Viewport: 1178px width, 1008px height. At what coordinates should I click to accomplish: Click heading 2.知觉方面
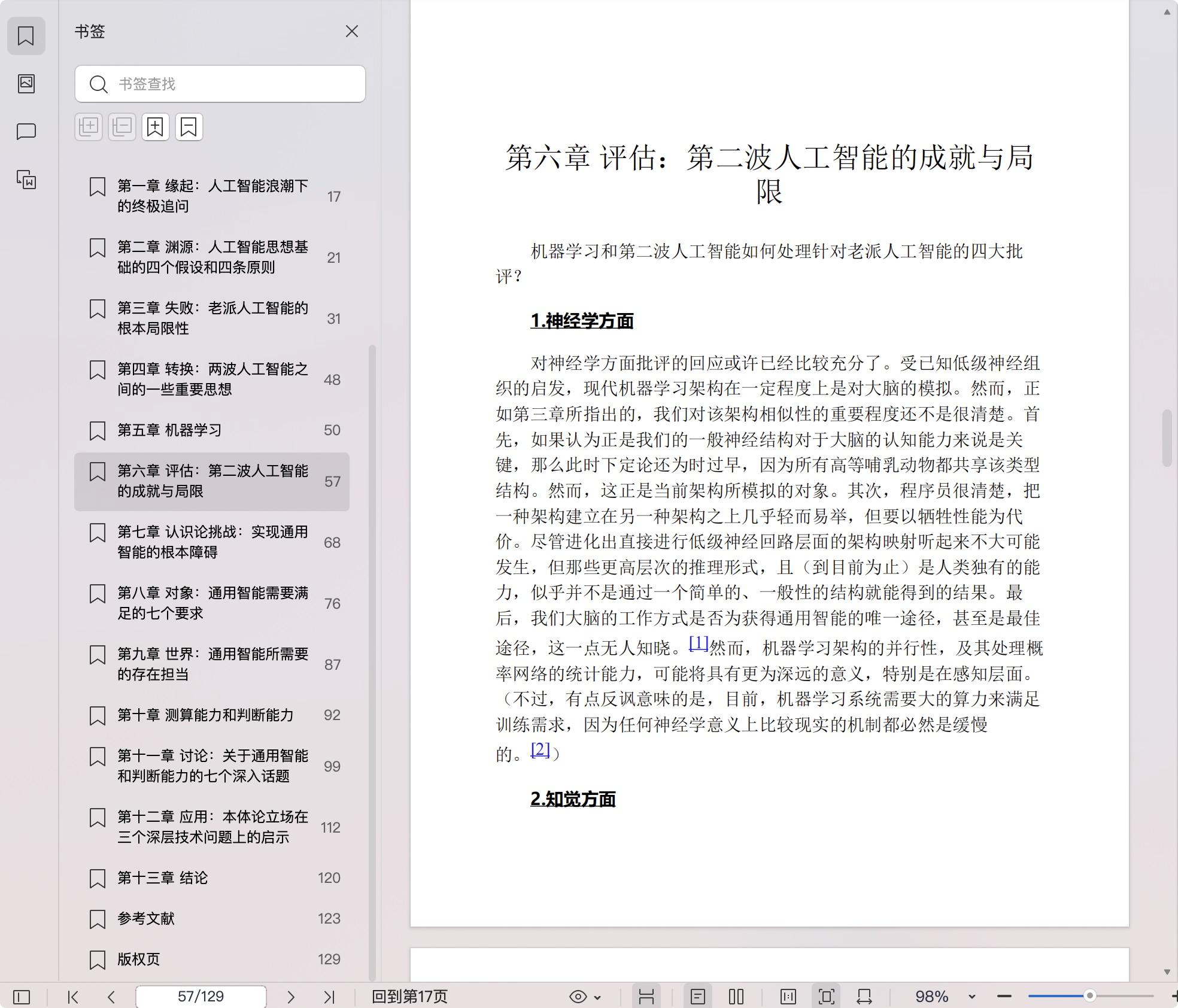[573, 800]
